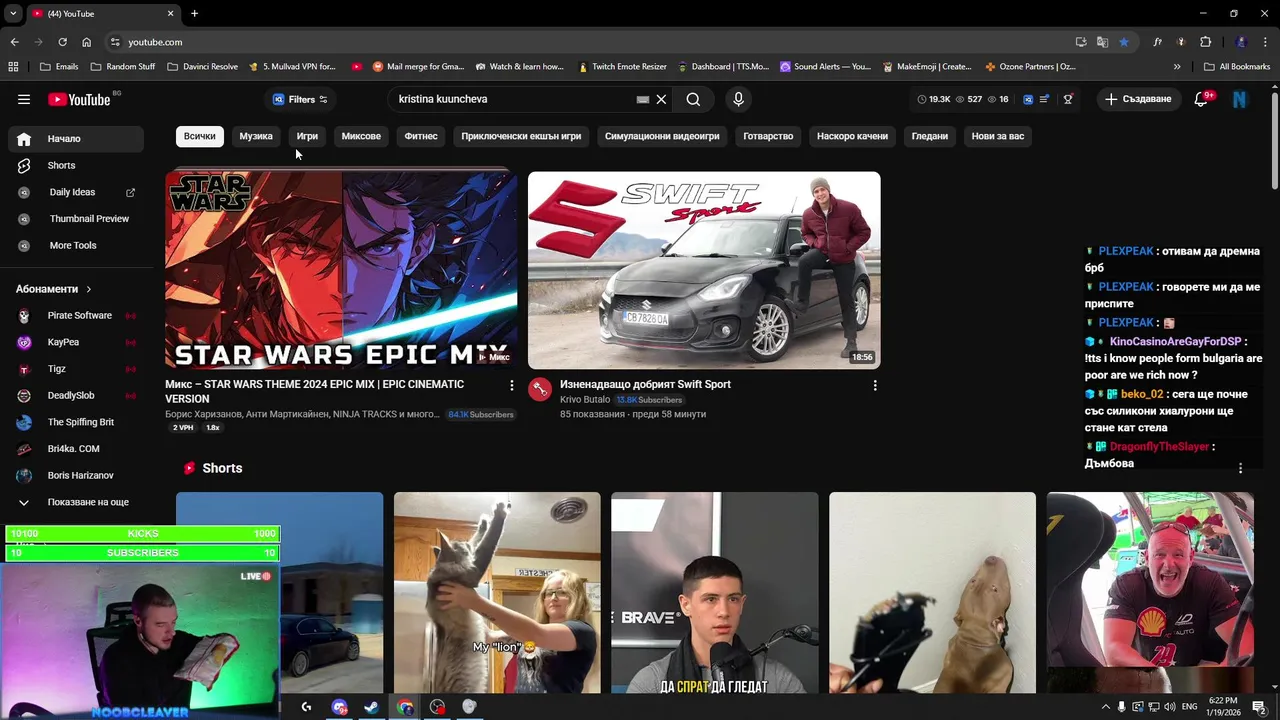Select the Готварство filter chip
Viewport: 1280px width, 720px height.
tap(768, 136)
